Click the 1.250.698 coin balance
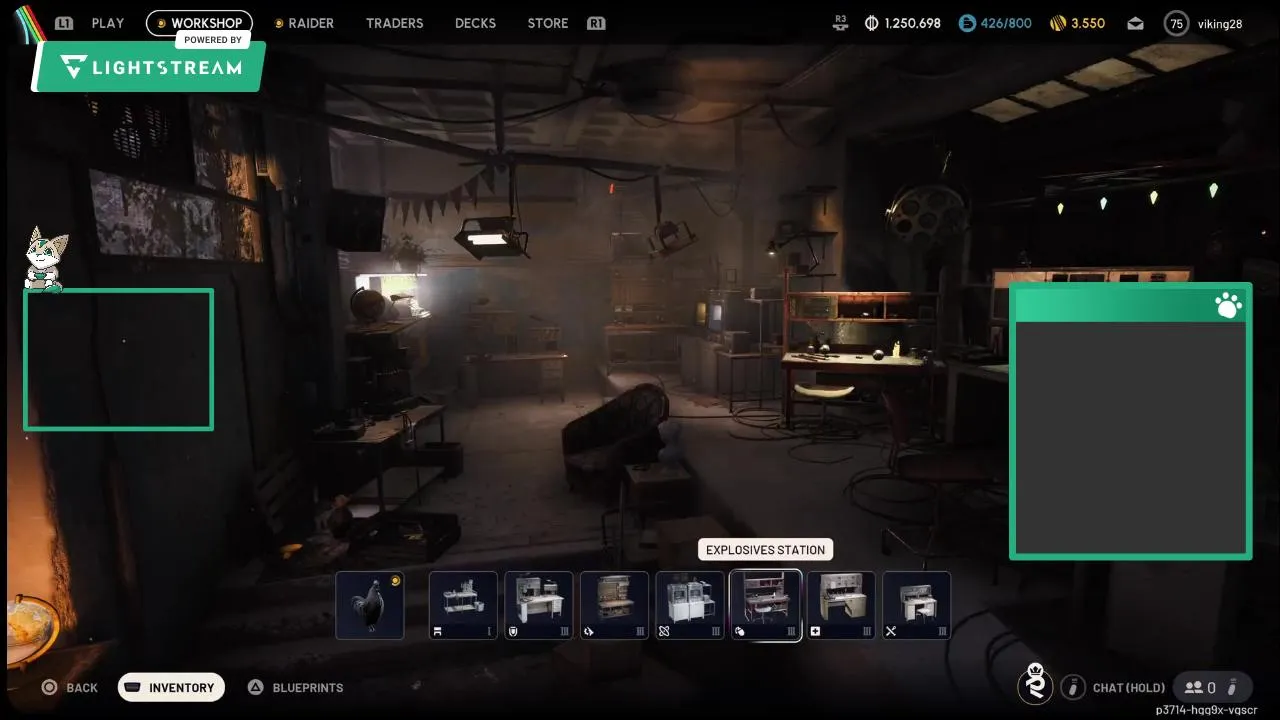 pyautogui.click(x=913, y=23)
